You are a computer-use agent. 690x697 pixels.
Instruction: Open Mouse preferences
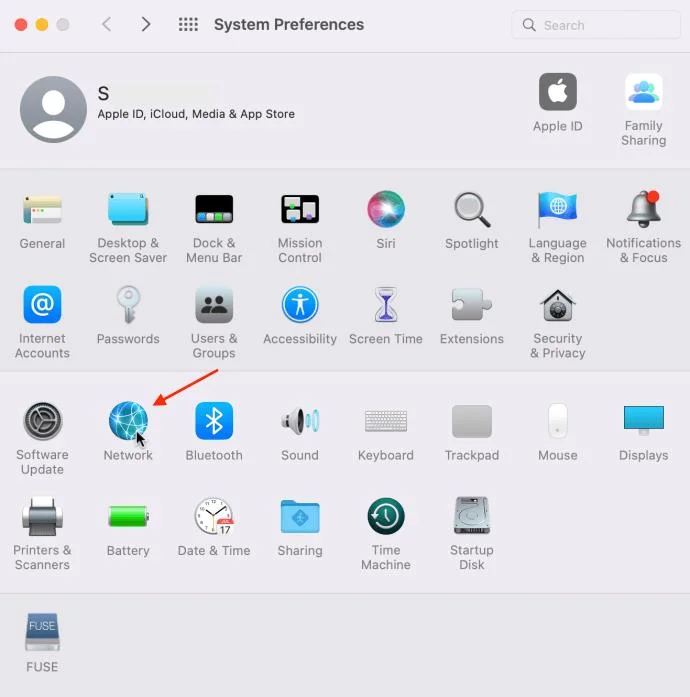tap(558, 421)
